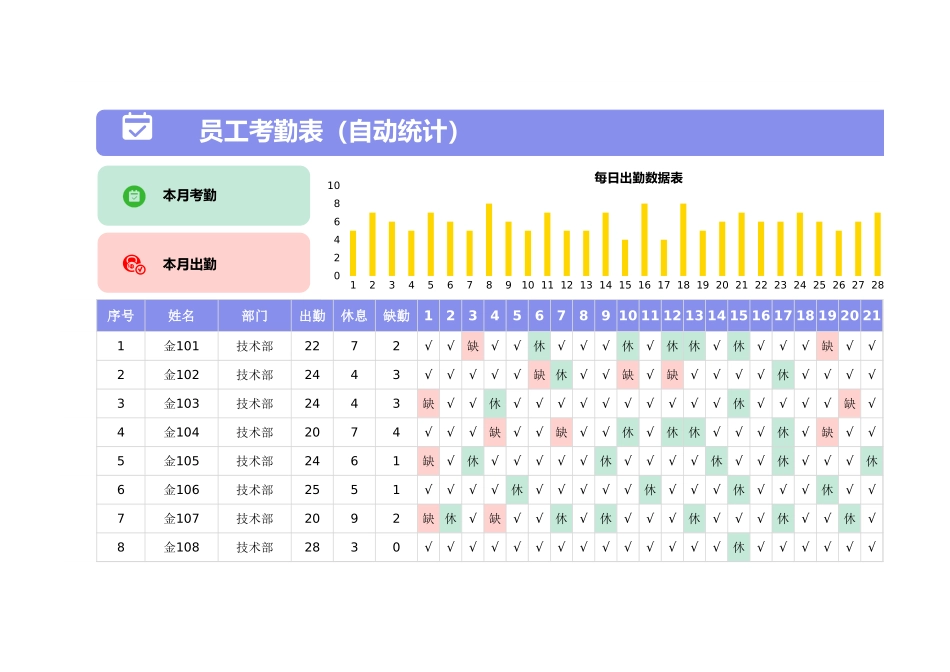Click the 缺 cell for 金101 on day 3
The image size is (950, 672).
[x=472, y=345]
